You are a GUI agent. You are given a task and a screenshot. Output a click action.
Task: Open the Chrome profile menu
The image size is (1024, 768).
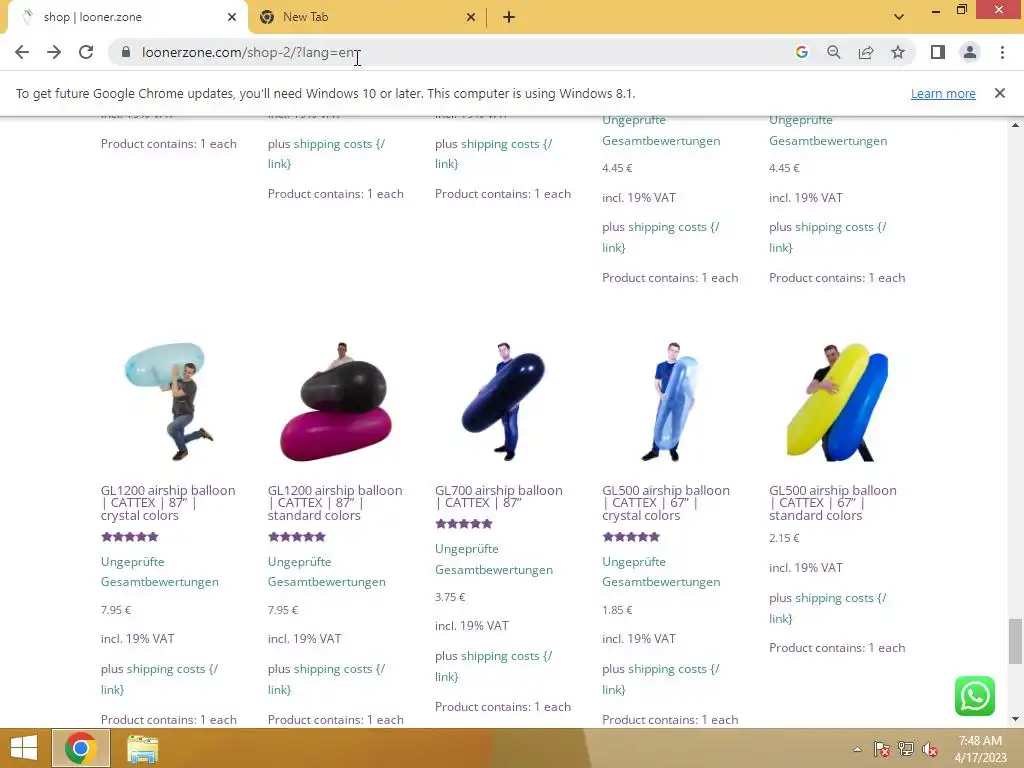[x=970, y=52]
